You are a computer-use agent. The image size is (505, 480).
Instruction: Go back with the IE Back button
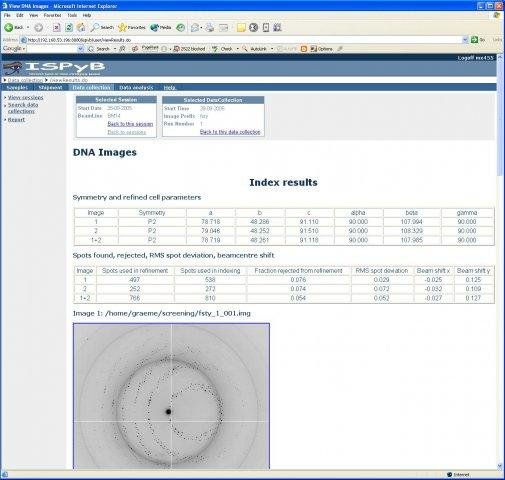[x=14, y=27]
